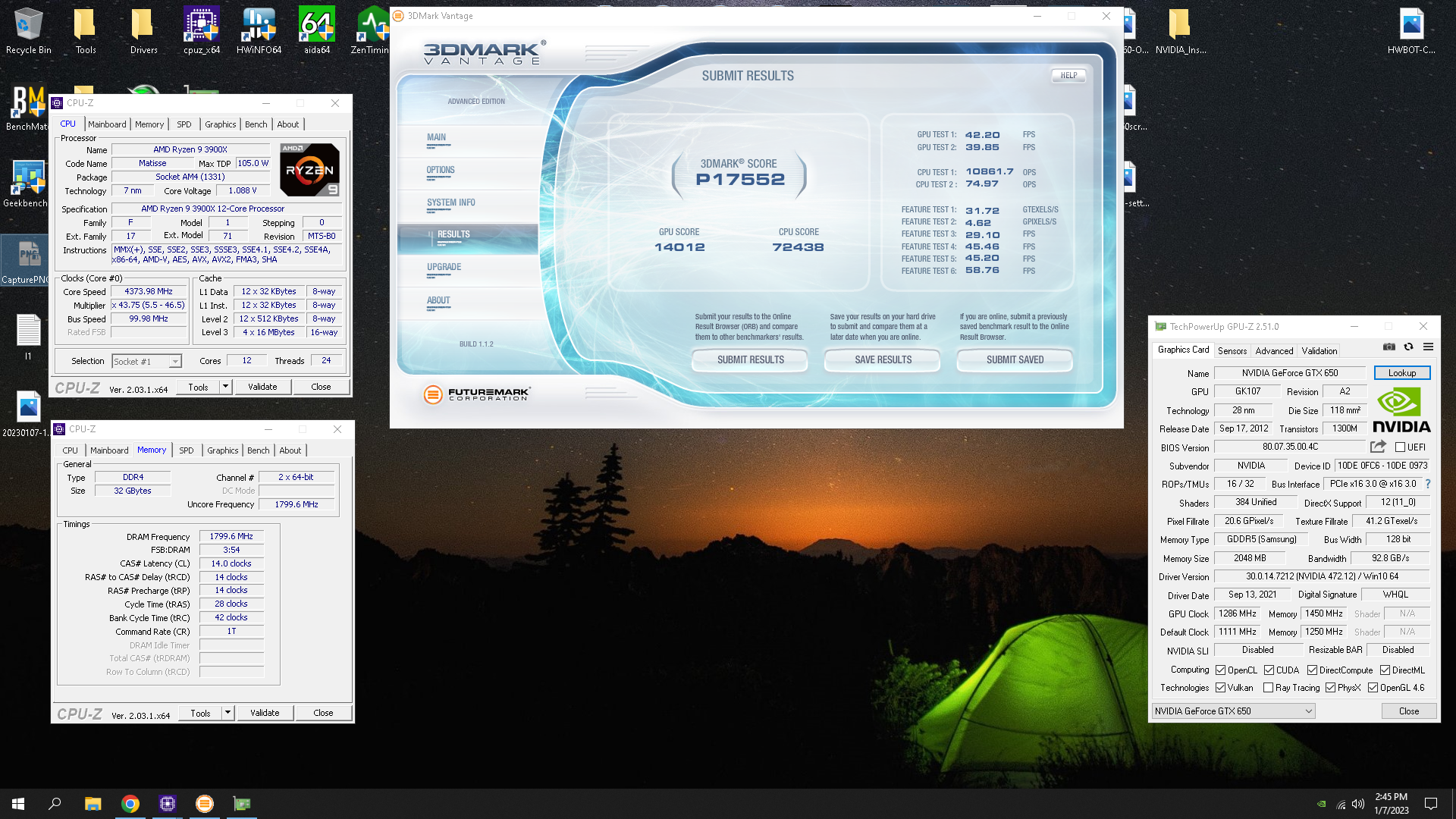The height and width of the screenshot is (819, 1456).
Task: Toggle the DirectML checkbox in GPU-Z
Action: pos(1385,670)
